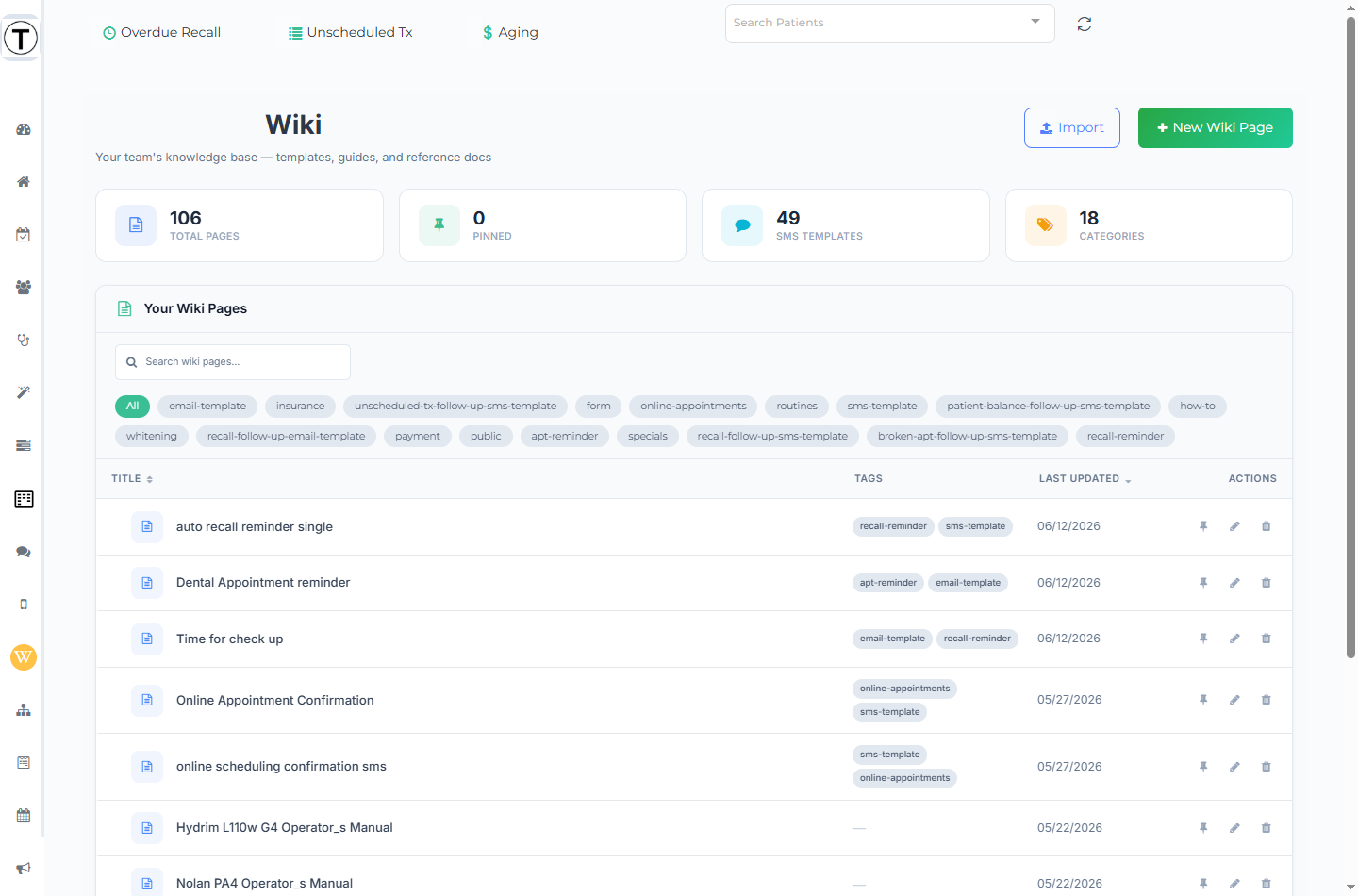This screenshot has width=1358, height=896.
Task: Filter by online-appointments tag chip
Action: click(x=693, y=407)
